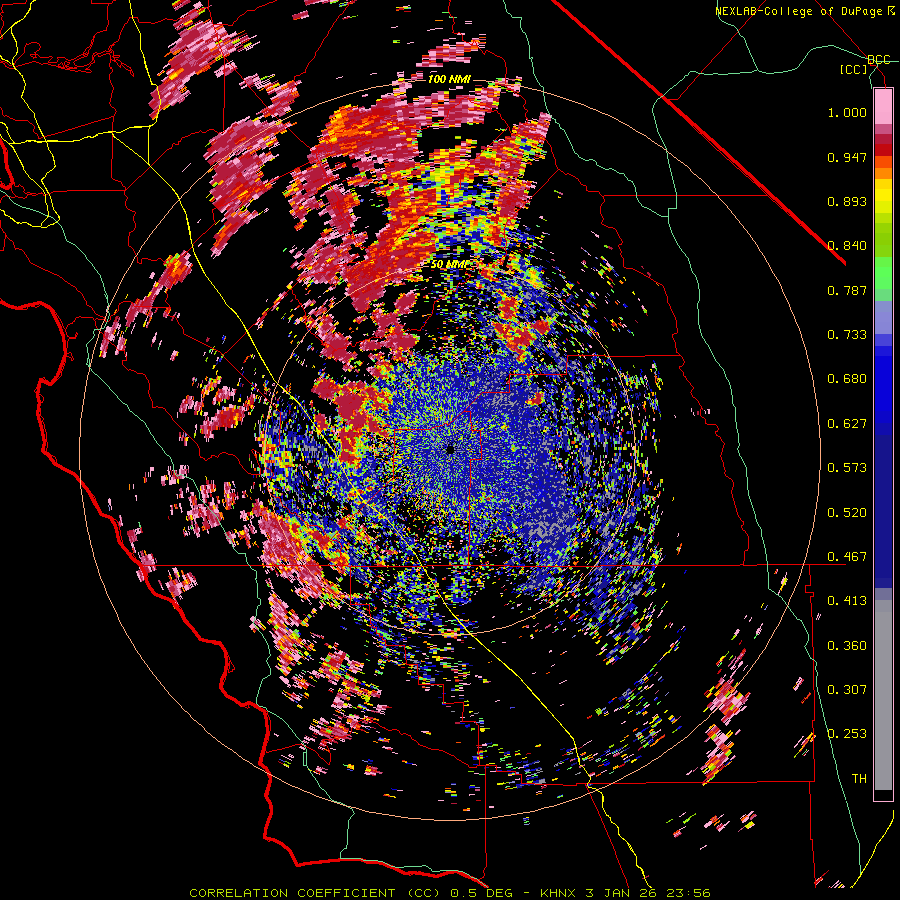The width and height of the screenshot is (900, 900).
Task: Select the 0.307 scale value
Action: tap(847, 689)
